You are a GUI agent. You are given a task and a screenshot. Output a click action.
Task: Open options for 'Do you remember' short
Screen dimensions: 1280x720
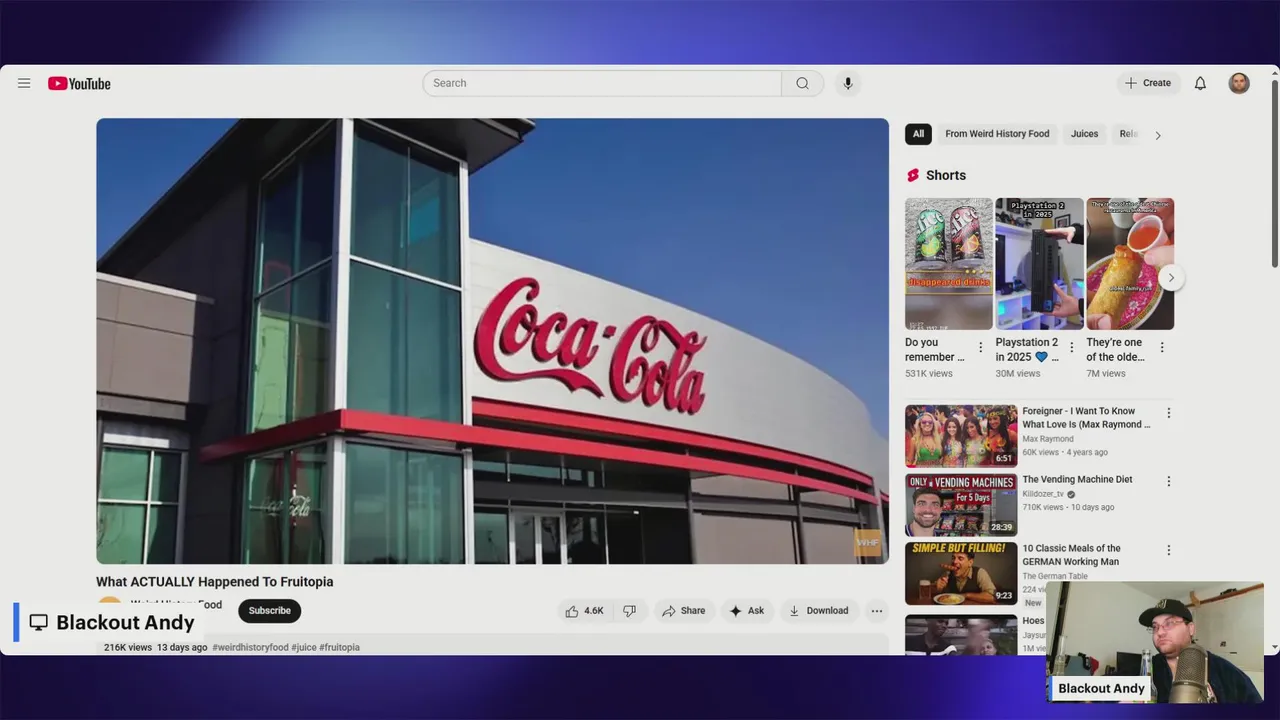click(x=980, y=348)
